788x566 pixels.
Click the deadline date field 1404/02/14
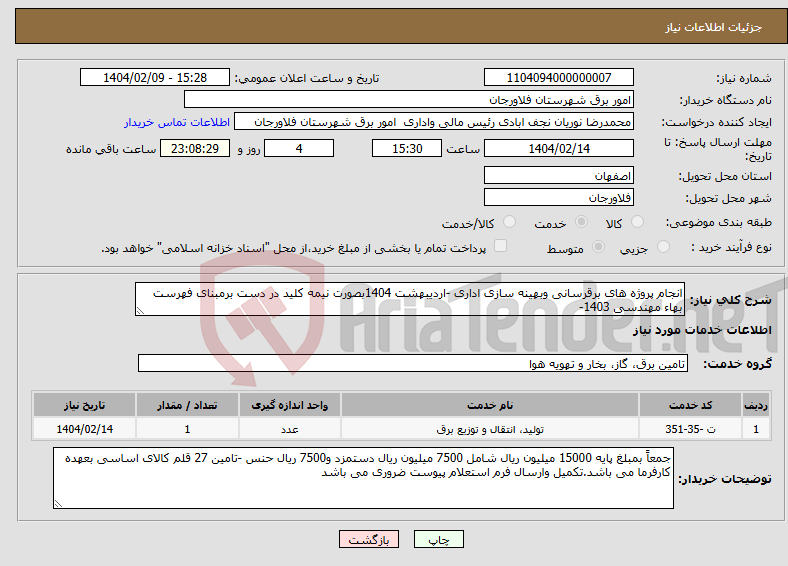558,148
